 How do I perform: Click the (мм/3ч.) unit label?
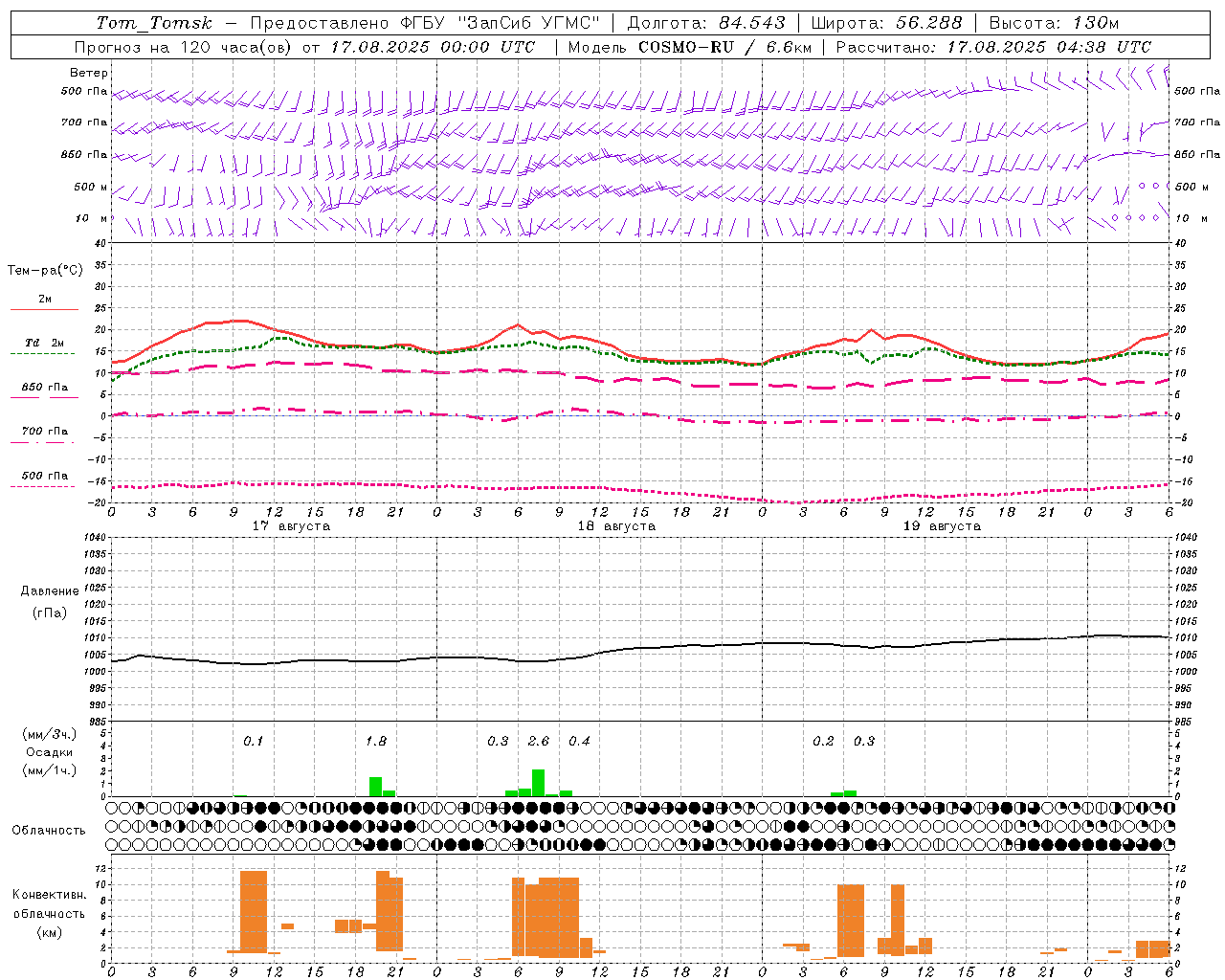click(49, 734)
